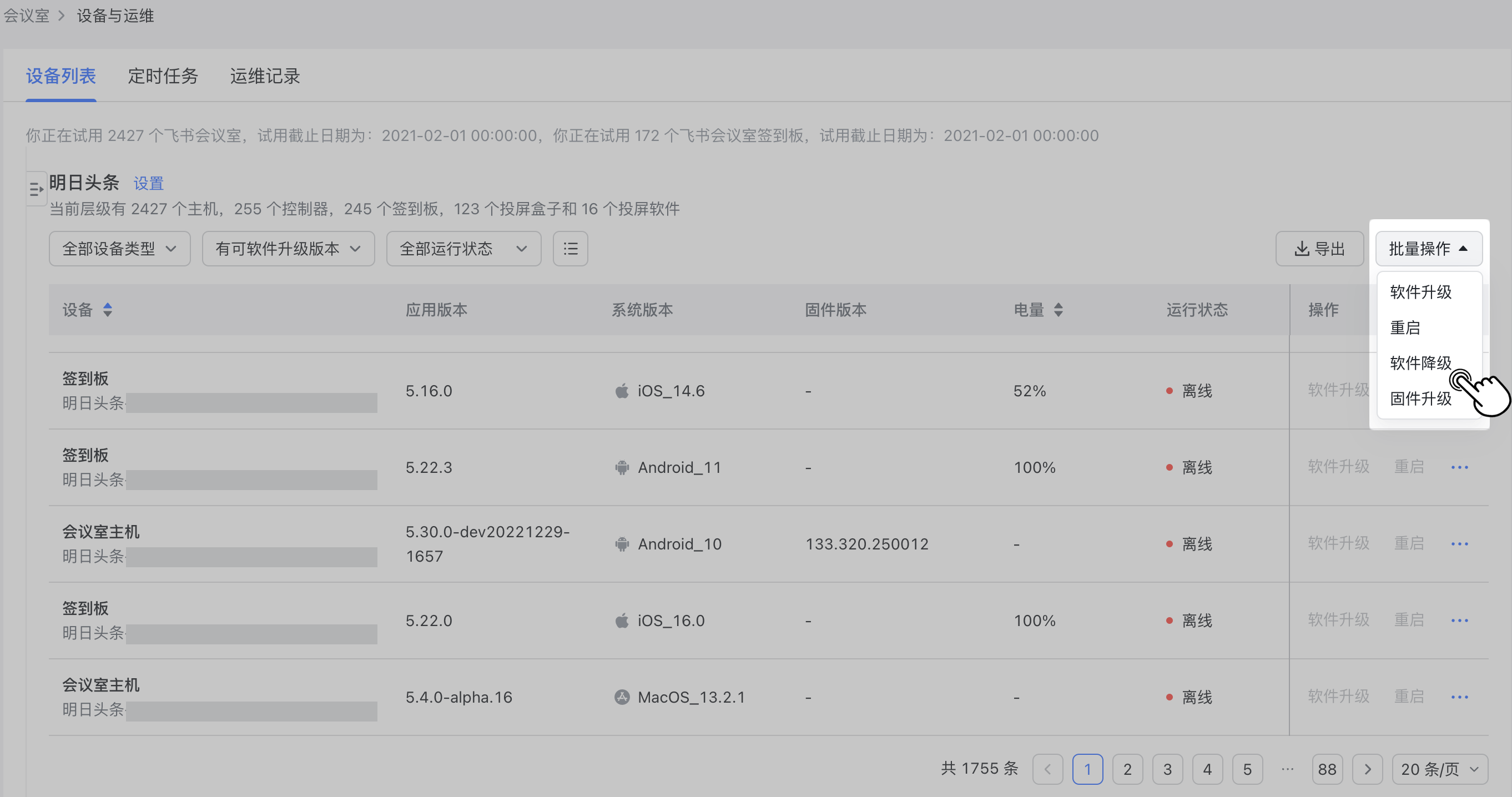Open more actions for the Android_11 row
Screen dimensions: 1512x797
(x=1459, y=467)
